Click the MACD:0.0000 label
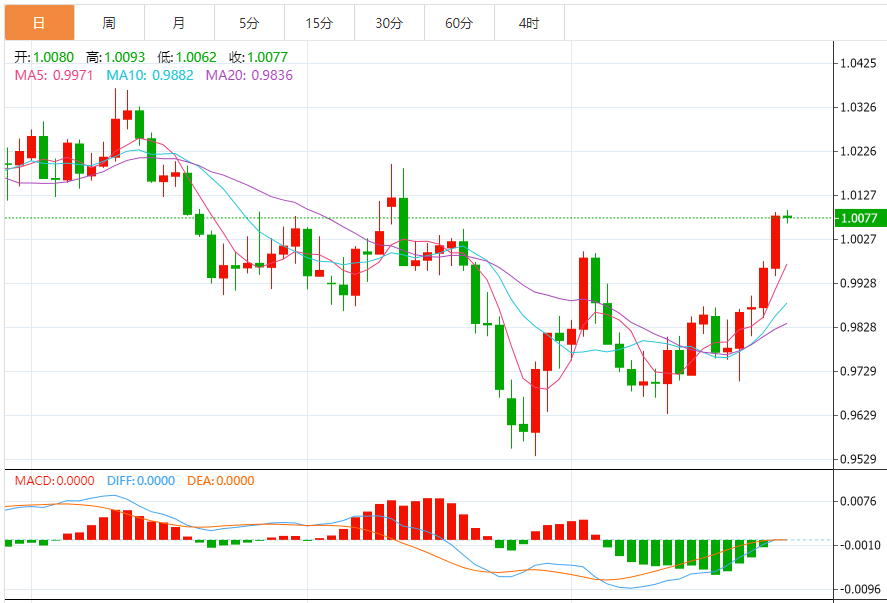This screenshot has height=603, width=887. pos(55,481)
